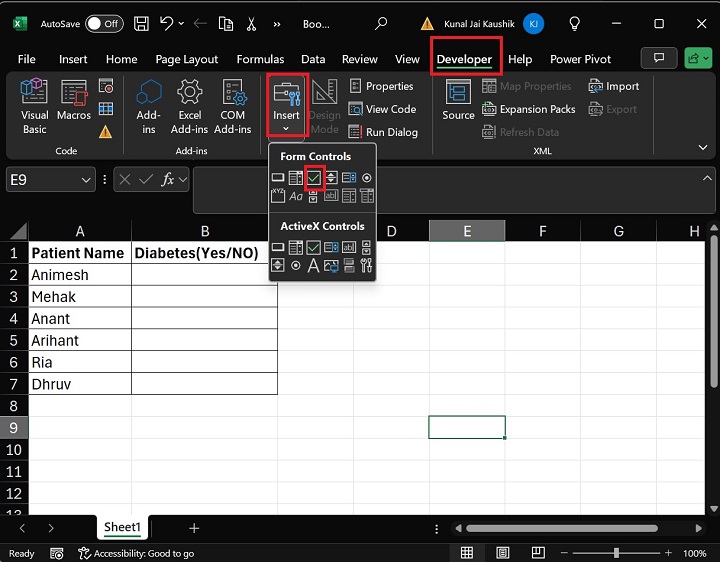Insert an ActiveX label control
This screenshot has width=720, height=562.
click(x=313, y=266)
